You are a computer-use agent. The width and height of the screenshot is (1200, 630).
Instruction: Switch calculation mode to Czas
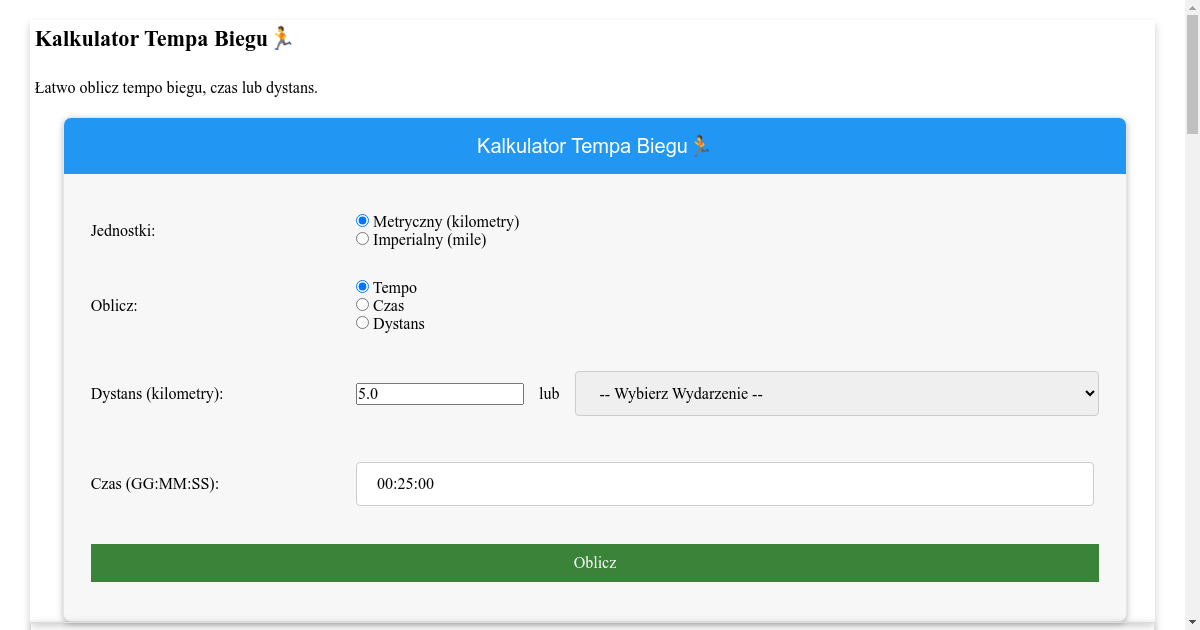click(x=362, y=304)
